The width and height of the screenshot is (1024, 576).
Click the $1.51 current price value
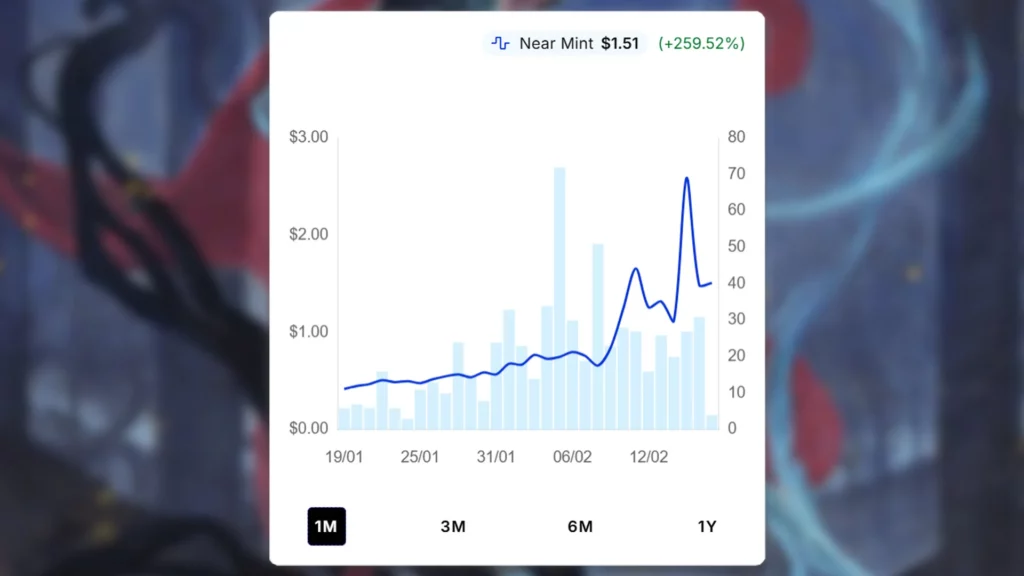[x=617, y=43]
